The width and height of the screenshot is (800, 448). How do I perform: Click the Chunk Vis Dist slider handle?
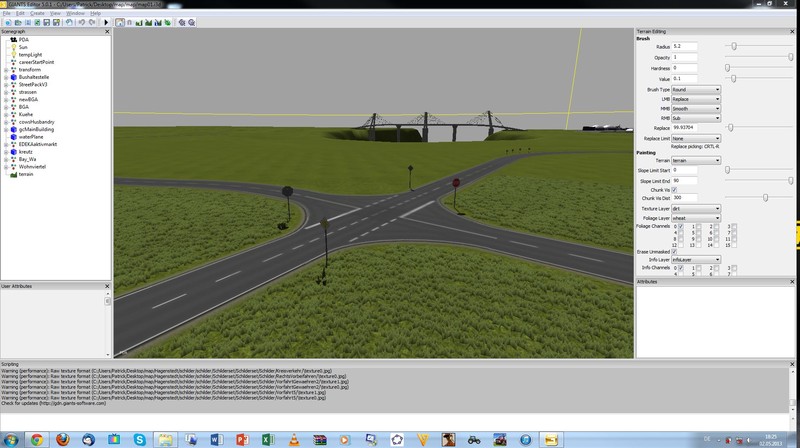pos(765,197)
